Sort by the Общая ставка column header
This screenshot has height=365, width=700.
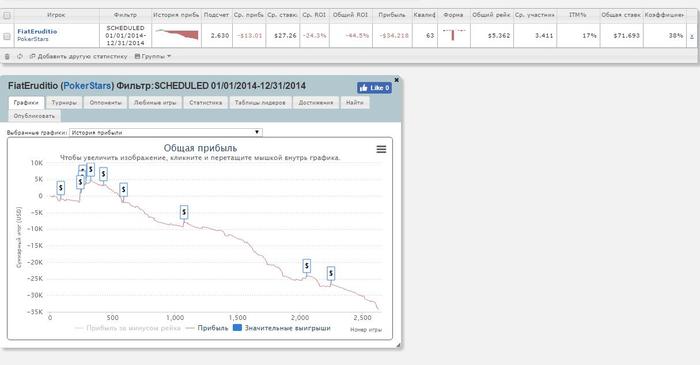[x=621, y=15]
